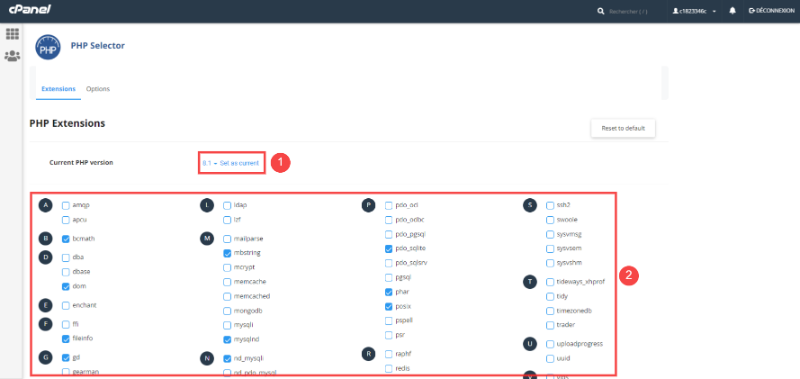Viewport: 800px width, 379px height.
Task: Enable the uuid extension checkbox
Action: coord(550,359)
